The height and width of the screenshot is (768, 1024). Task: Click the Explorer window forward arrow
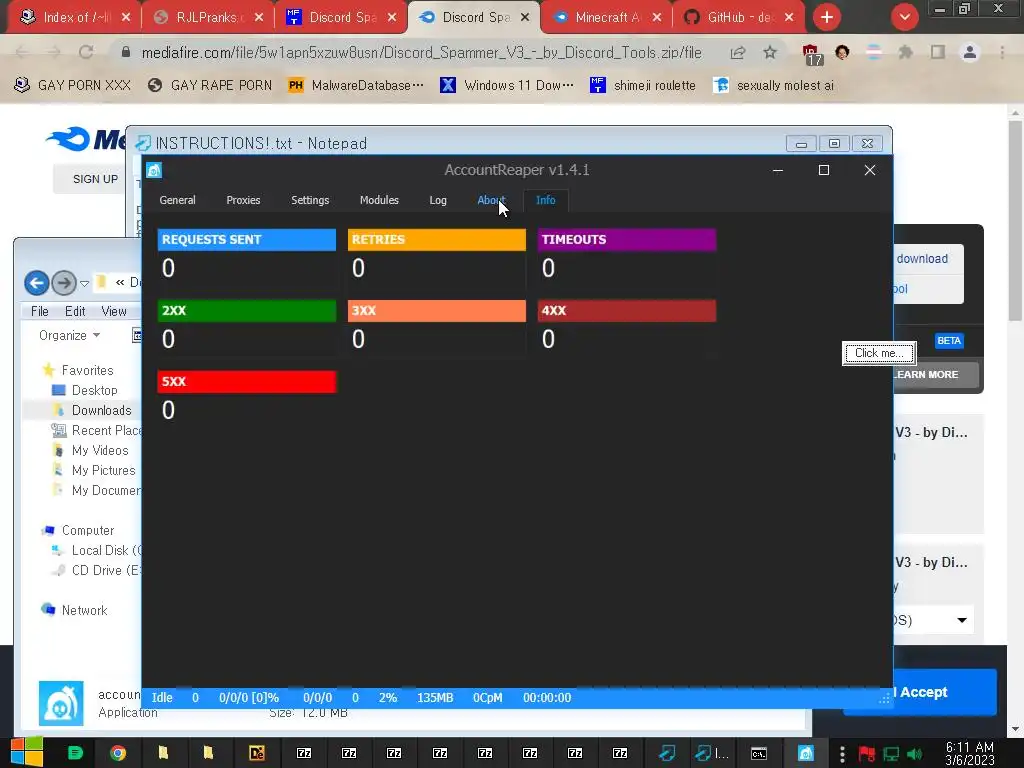(64, 283)
